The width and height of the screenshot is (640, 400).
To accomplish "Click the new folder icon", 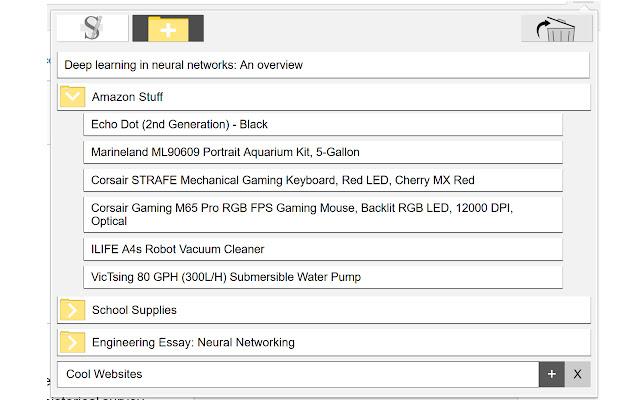I will tap(168, 28).
